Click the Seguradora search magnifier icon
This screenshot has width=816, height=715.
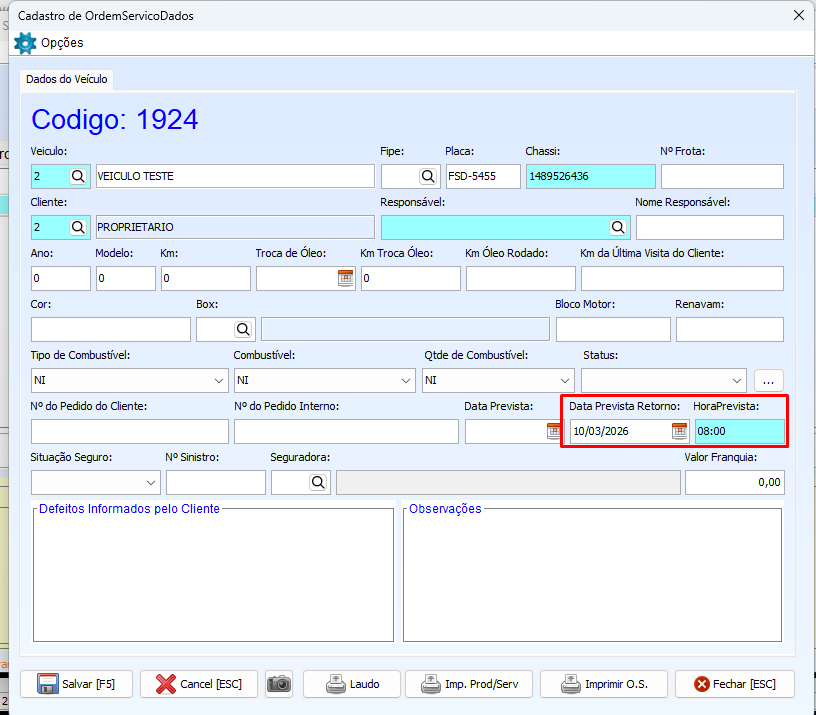coord(318,483)
